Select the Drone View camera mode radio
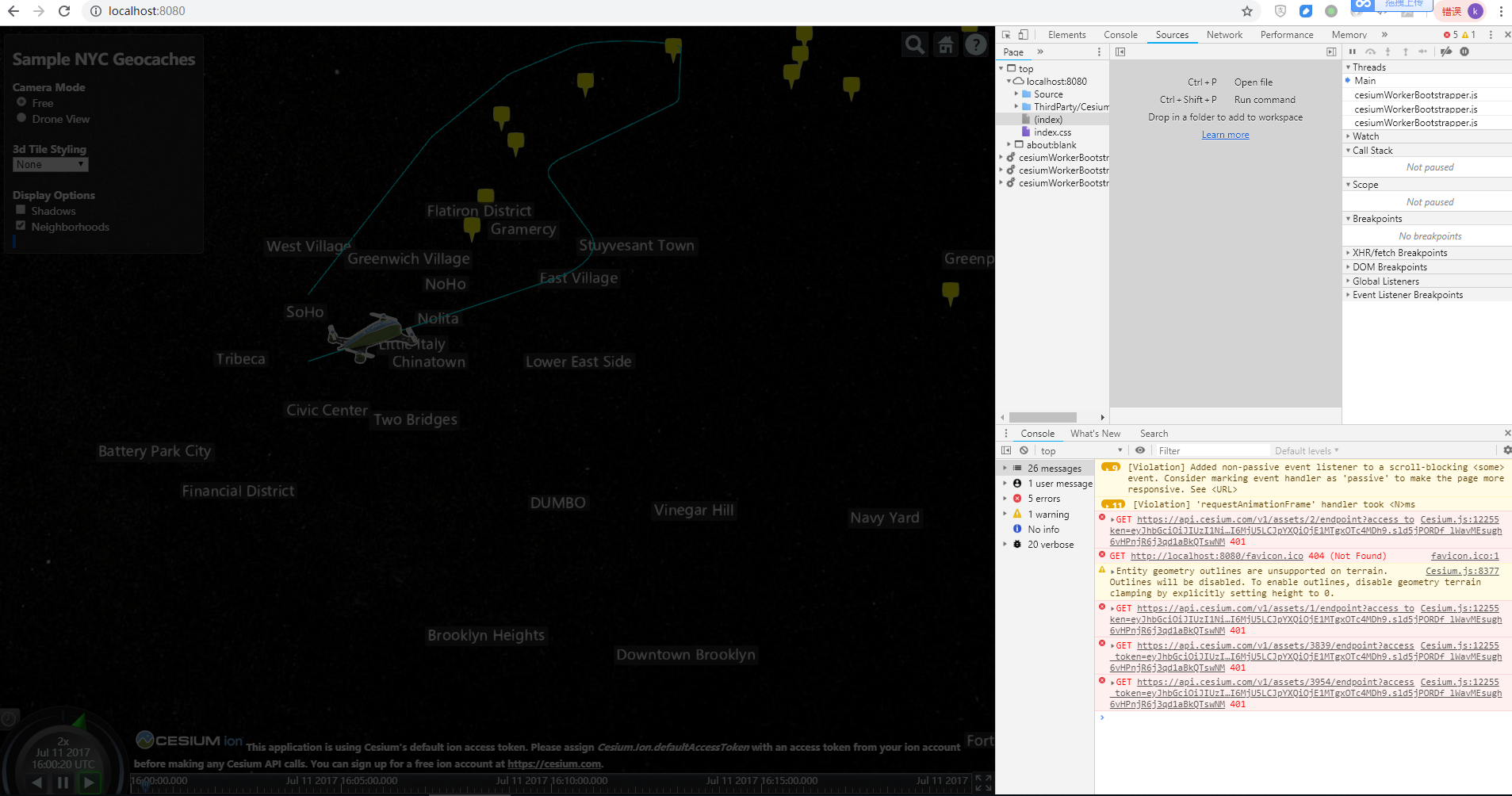Image resolution: width=1512 pixels, height=796 pixels. 21,118
